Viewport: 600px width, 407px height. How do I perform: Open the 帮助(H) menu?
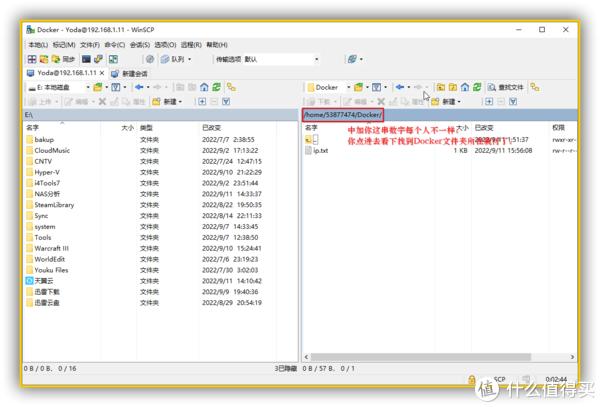(217, 45)
